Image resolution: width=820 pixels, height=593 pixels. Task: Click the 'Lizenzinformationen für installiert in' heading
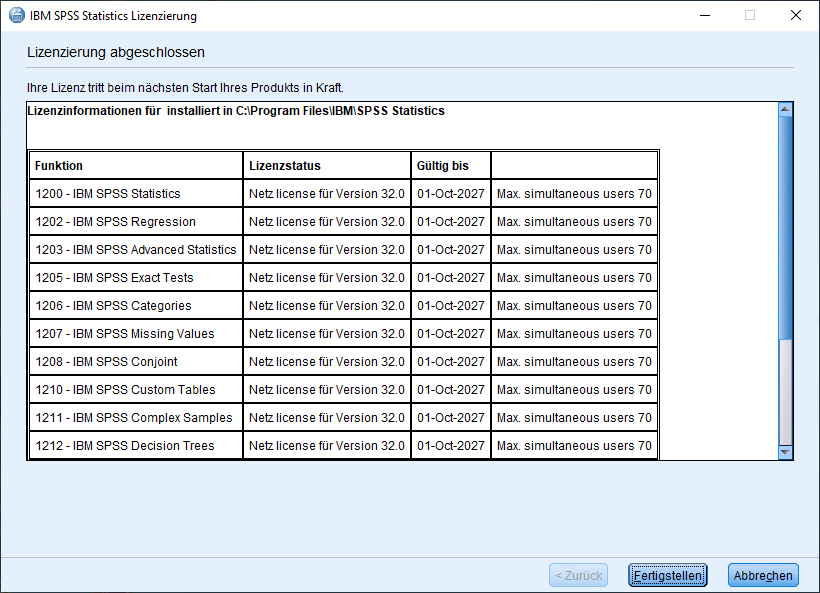pos(235,111)
